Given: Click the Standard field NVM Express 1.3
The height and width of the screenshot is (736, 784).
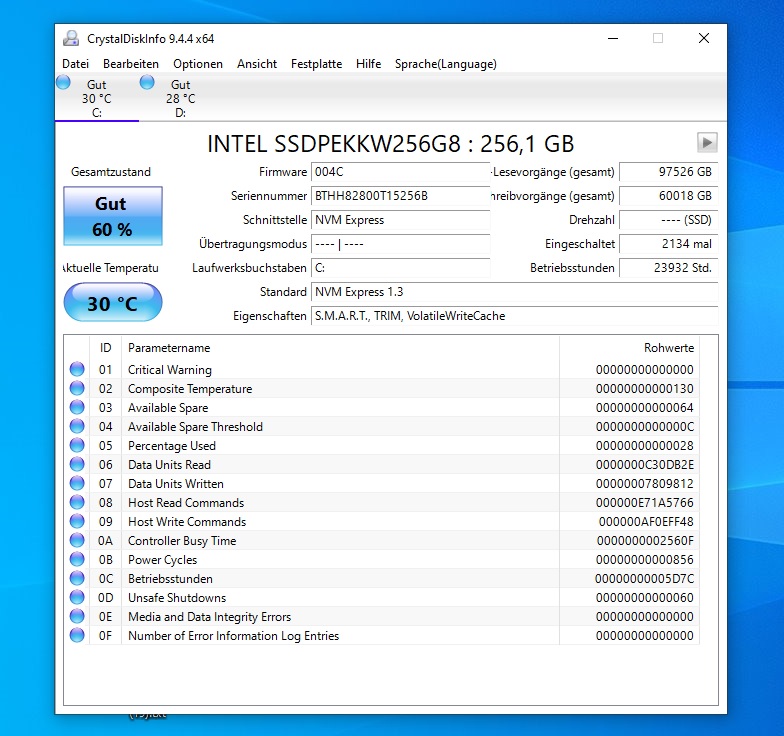Looking at the screenshot, I should (514, 292).
